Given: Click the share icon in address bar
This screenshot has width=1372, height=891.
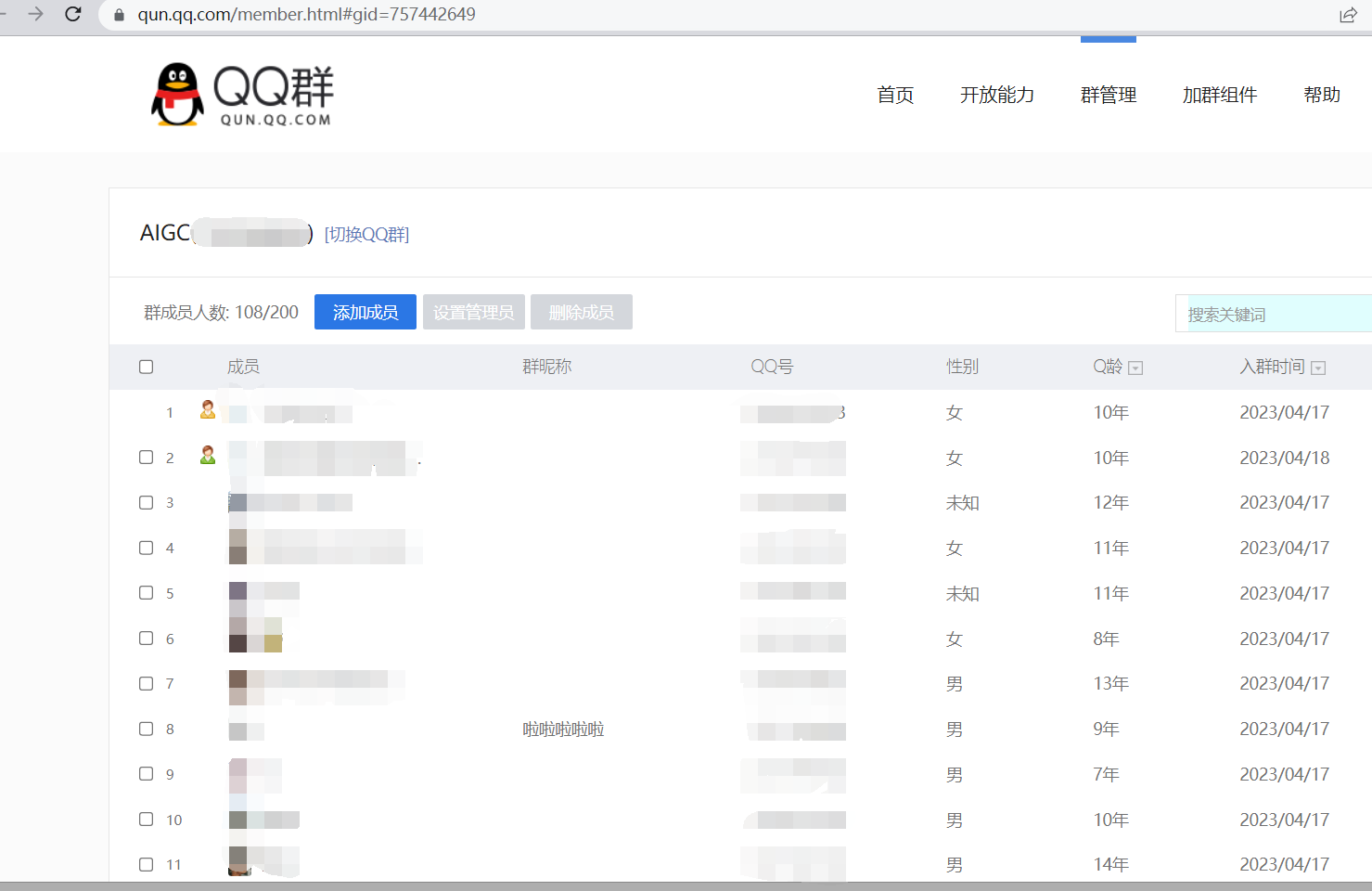Looking at the screenshot, I should pos(1348,15).
